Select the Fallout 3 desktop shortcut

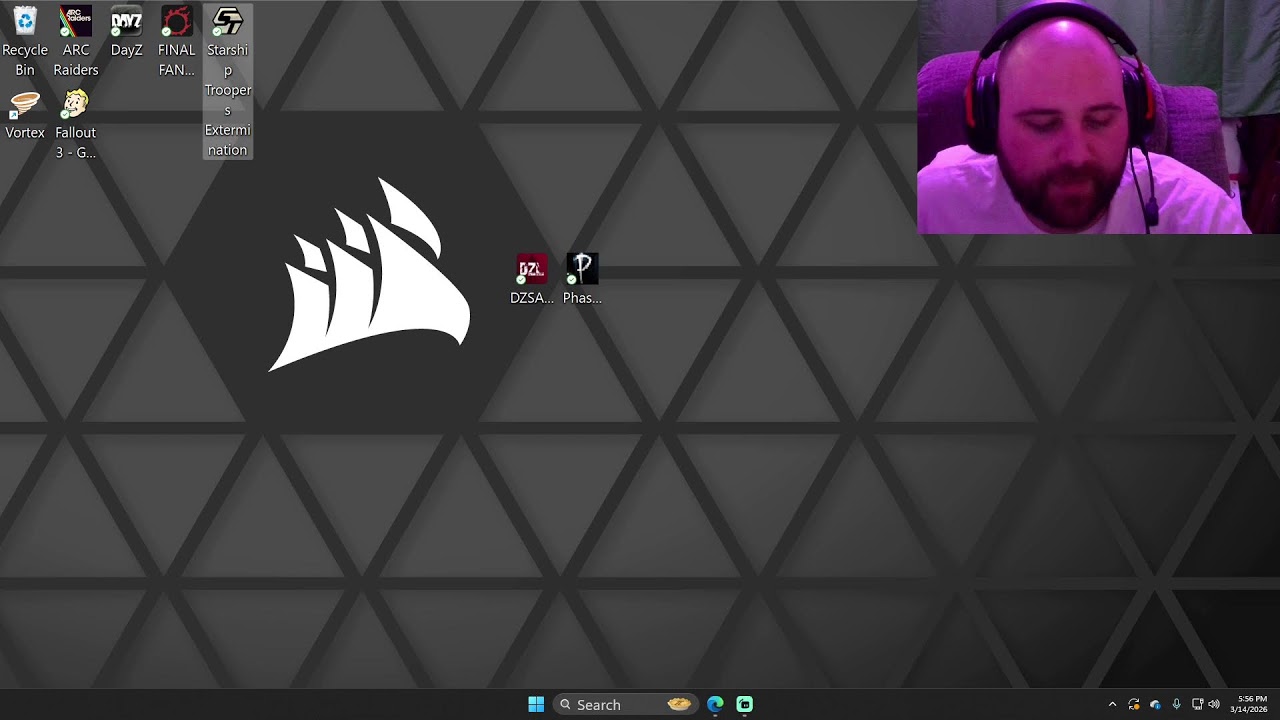point(76,124)
